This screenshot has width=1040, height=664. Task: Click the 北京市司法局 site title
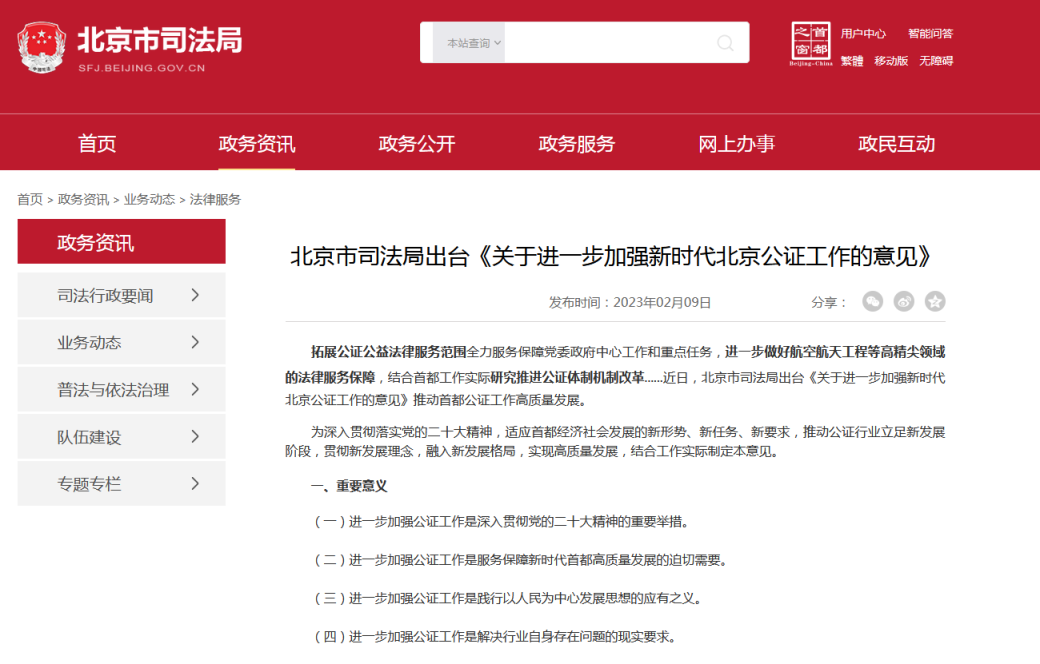[160, 40]
